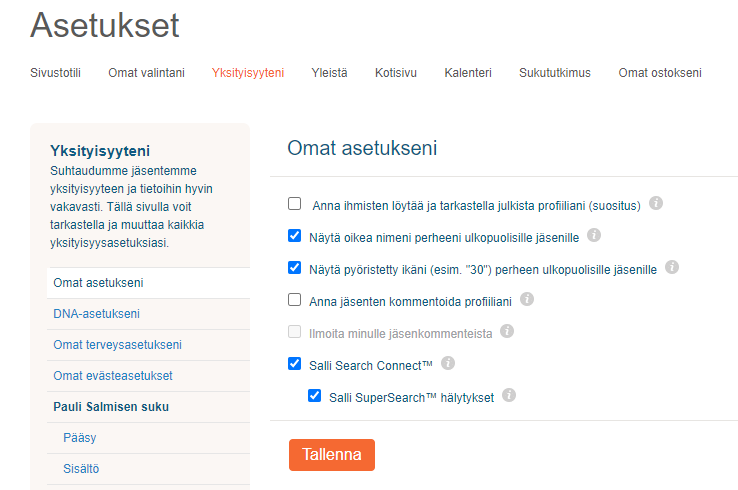The image size is (738, 490).
Task: Check Anna jäsenten kommentoida profiiliani box
Action: click(x=295, y=299)
